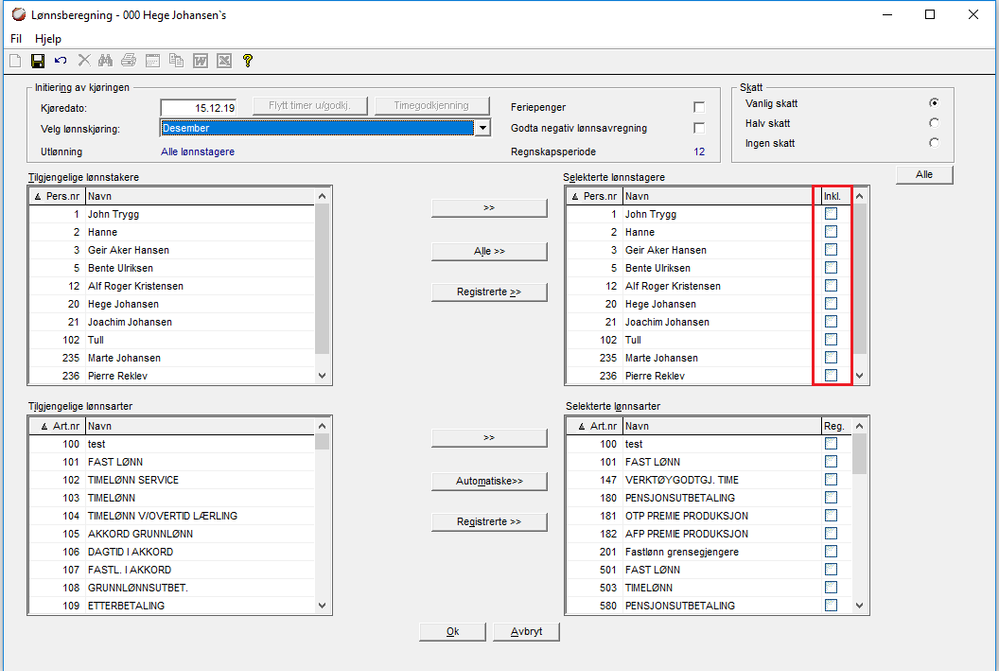Open search with the binoculars icon
Viewport: 999px width, 671px height.
tap(105, 61)
